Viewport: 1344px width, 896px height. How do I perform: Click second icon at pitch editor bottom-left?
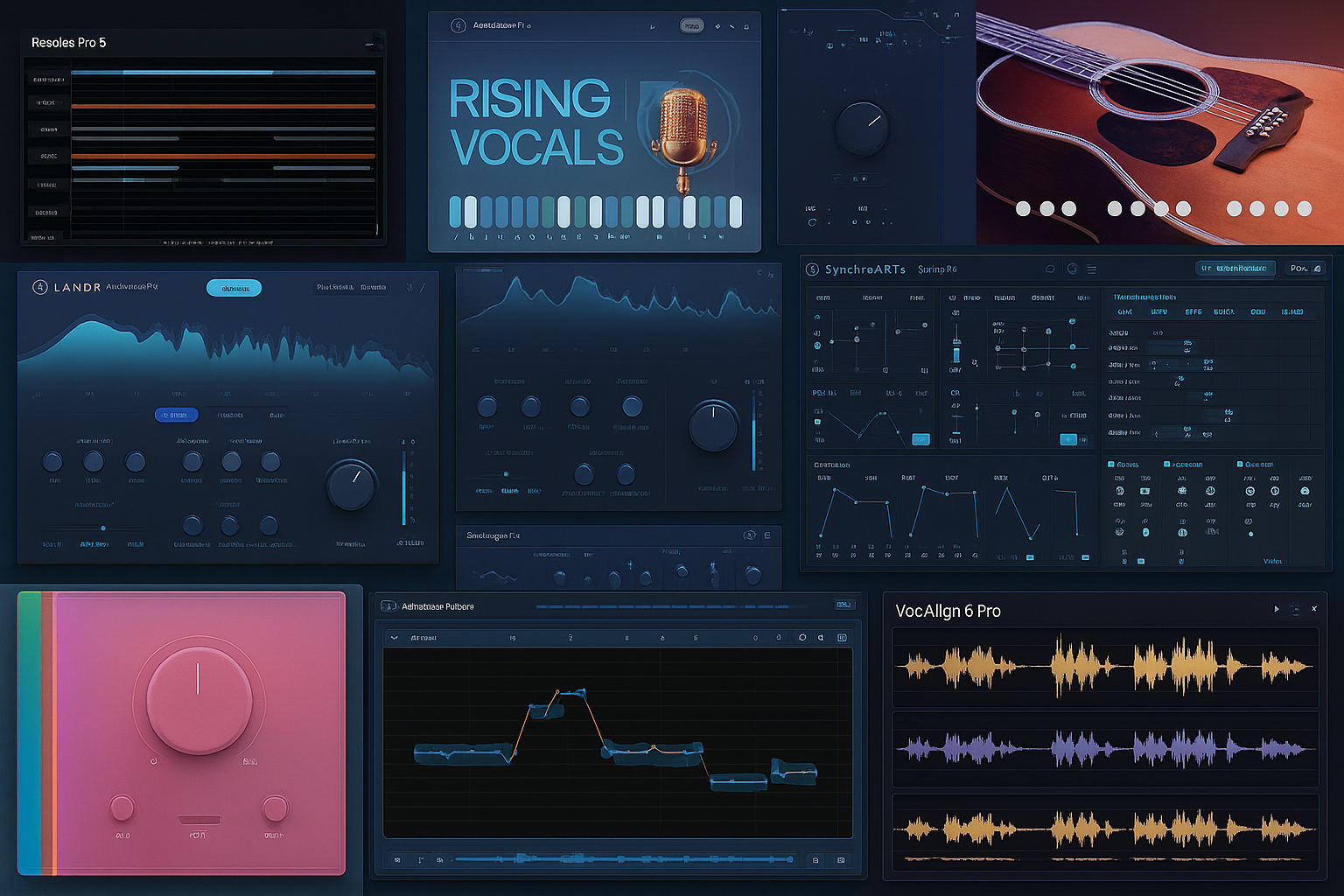tap(421, 860)
